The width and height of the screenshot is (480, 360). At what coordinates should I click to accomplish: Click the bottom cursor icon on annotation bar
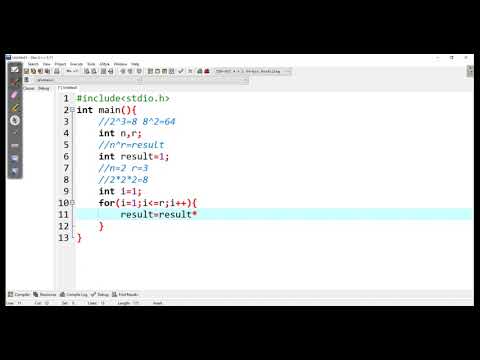tap(14, 171)
